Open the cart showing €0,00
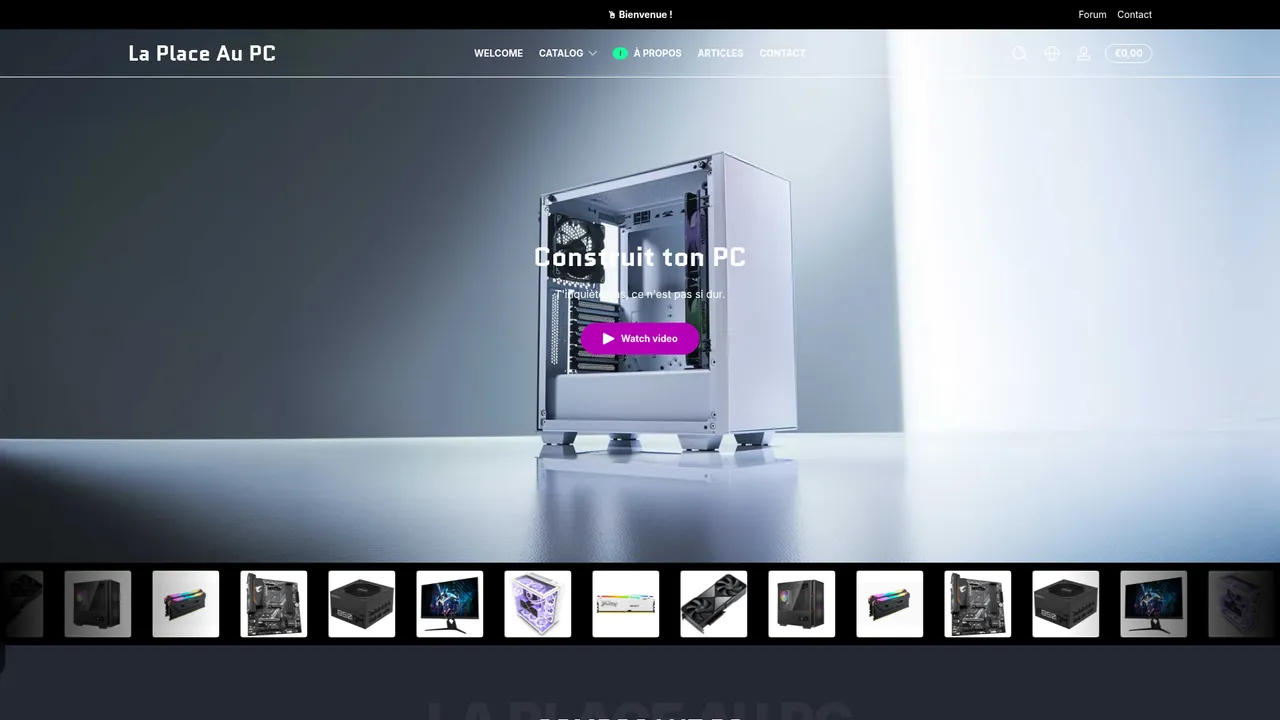The height and width of the screenshot is (720, 1280). click(1128, 53)
